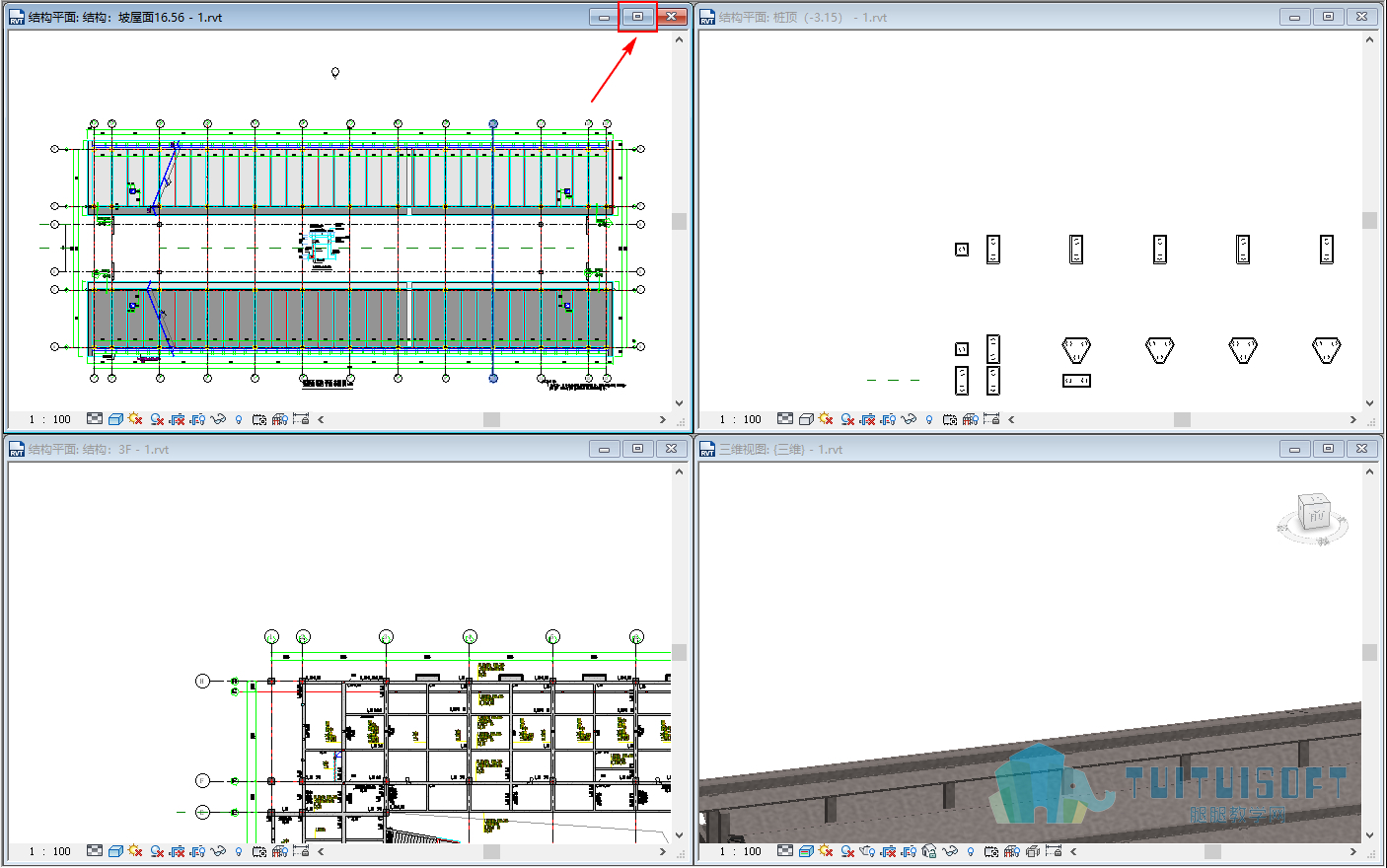Viewport: 1387px width, 868px height.
Task: Open Visual Style menu in 桩顶 view
Action: [806, 419]
